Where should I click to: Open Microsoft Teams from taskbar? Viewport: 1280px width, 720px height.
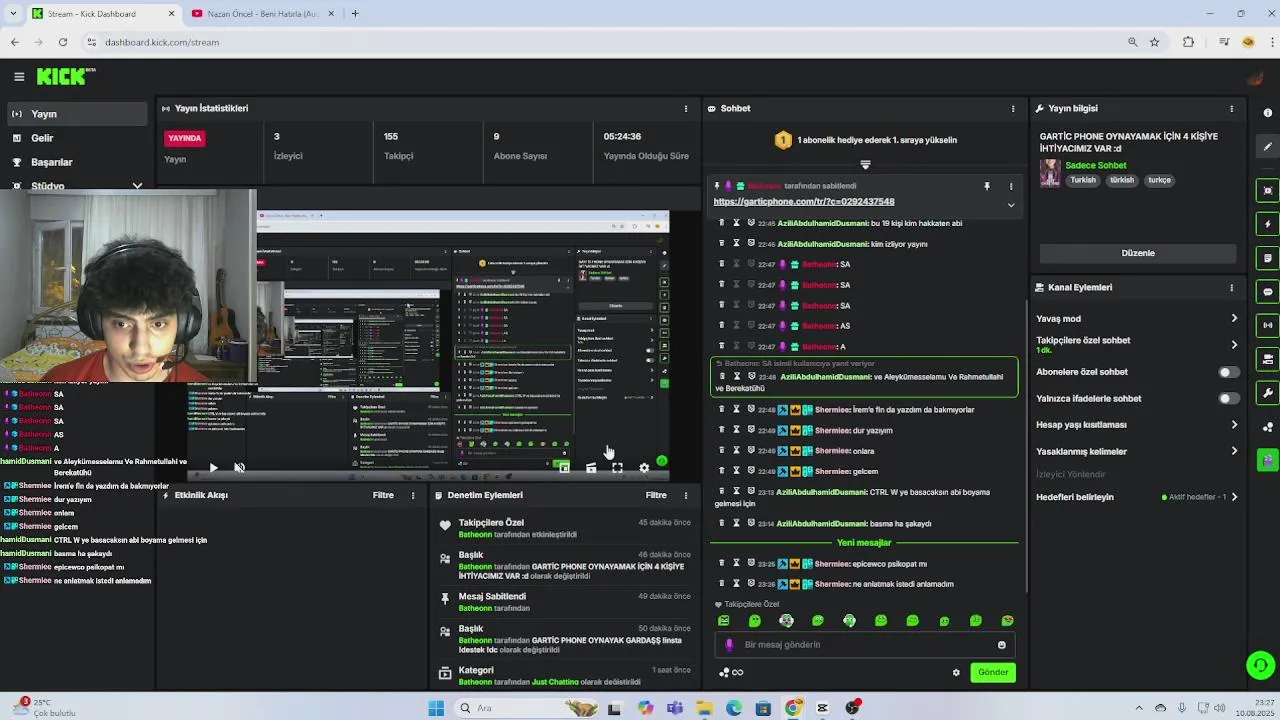click(675, 708)
